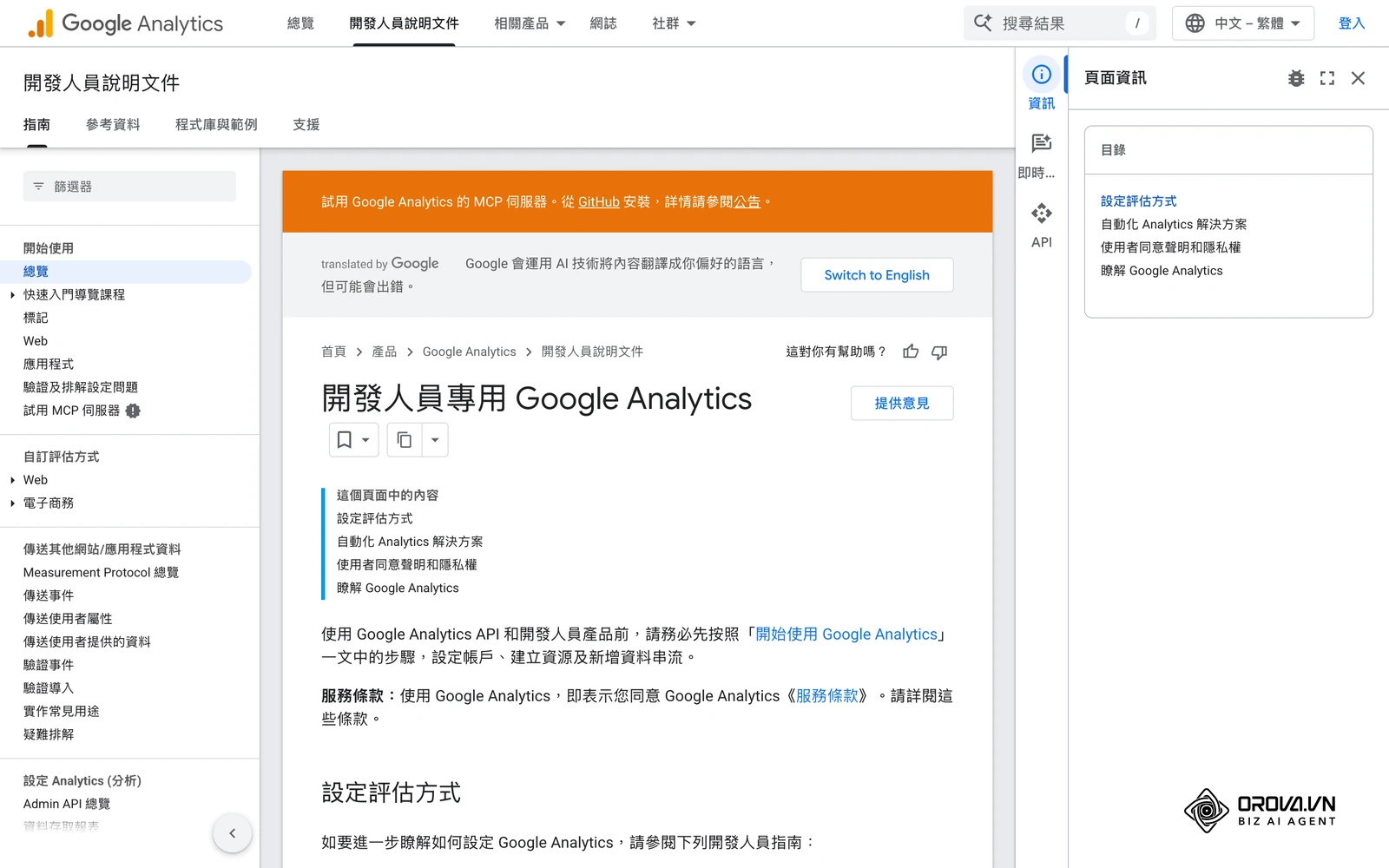Collapse the left navigation with the chevron button
The image size is (1389, 868).
coord(233,833)
